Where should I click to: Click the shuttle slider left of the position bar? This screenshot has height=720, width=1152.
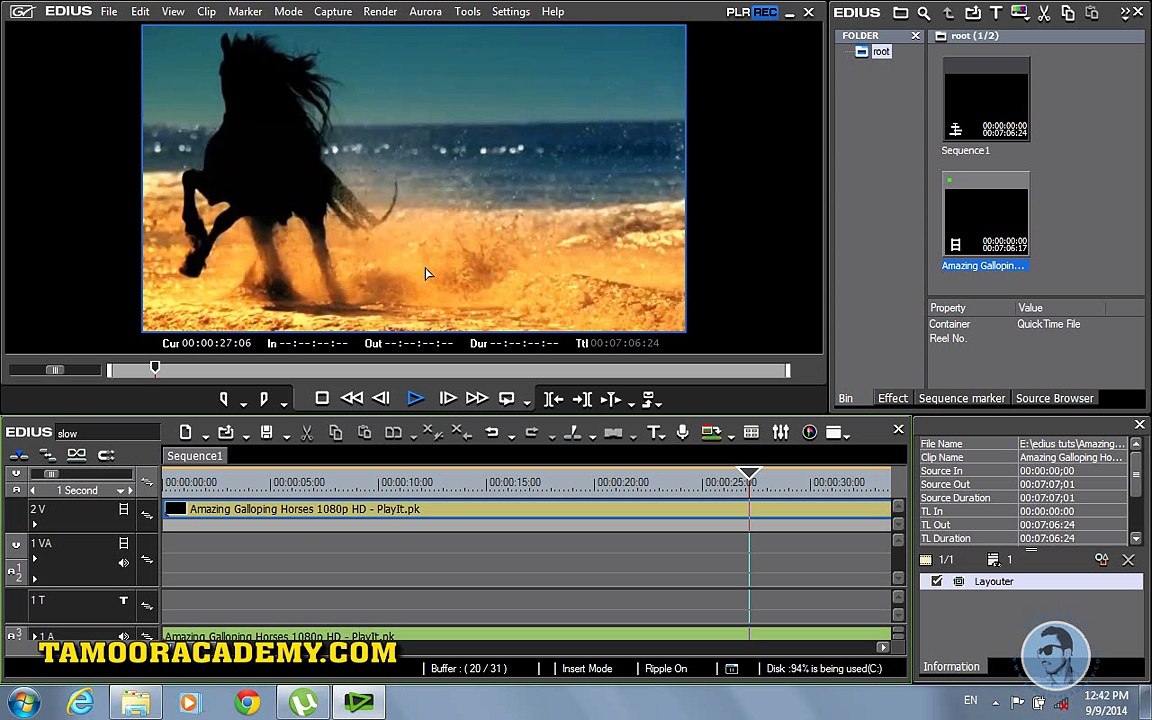pos(55,370)
